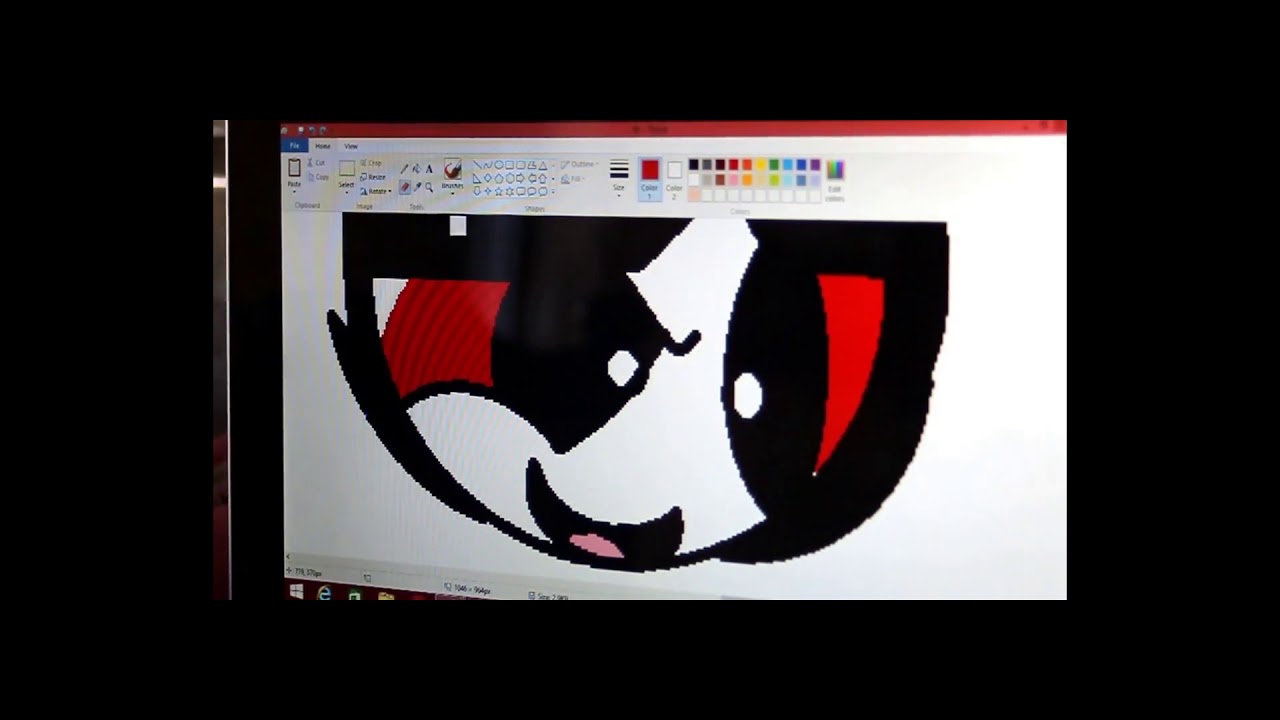Open the Select dropdown arrow
This screenshot has width=1280, height=720.
tap(347, 193)
